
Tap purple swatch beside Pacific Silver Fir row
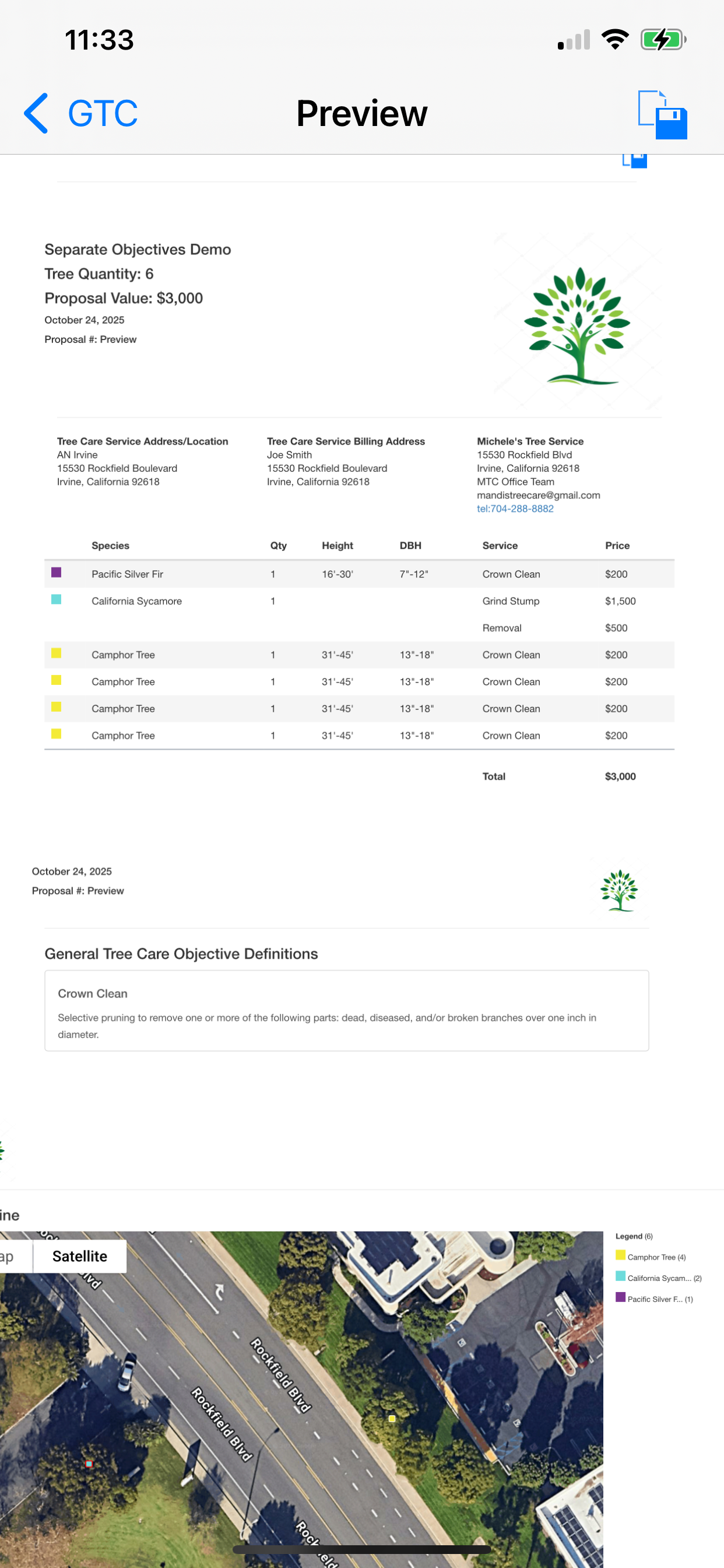click(x=56, y=572)
